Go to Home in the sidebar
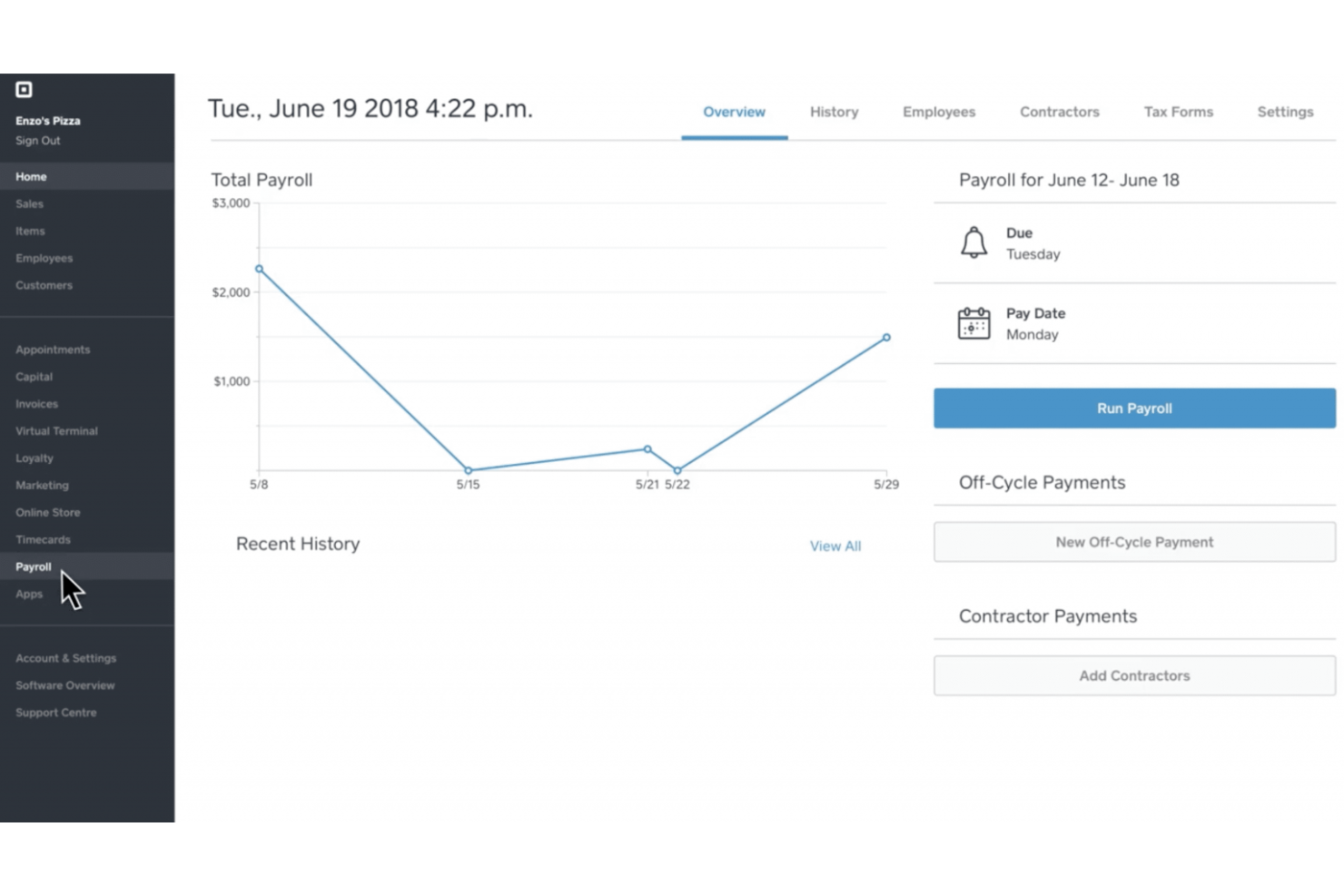The width and height of the screenshot is (1344, 896). [x=87, y=176]
